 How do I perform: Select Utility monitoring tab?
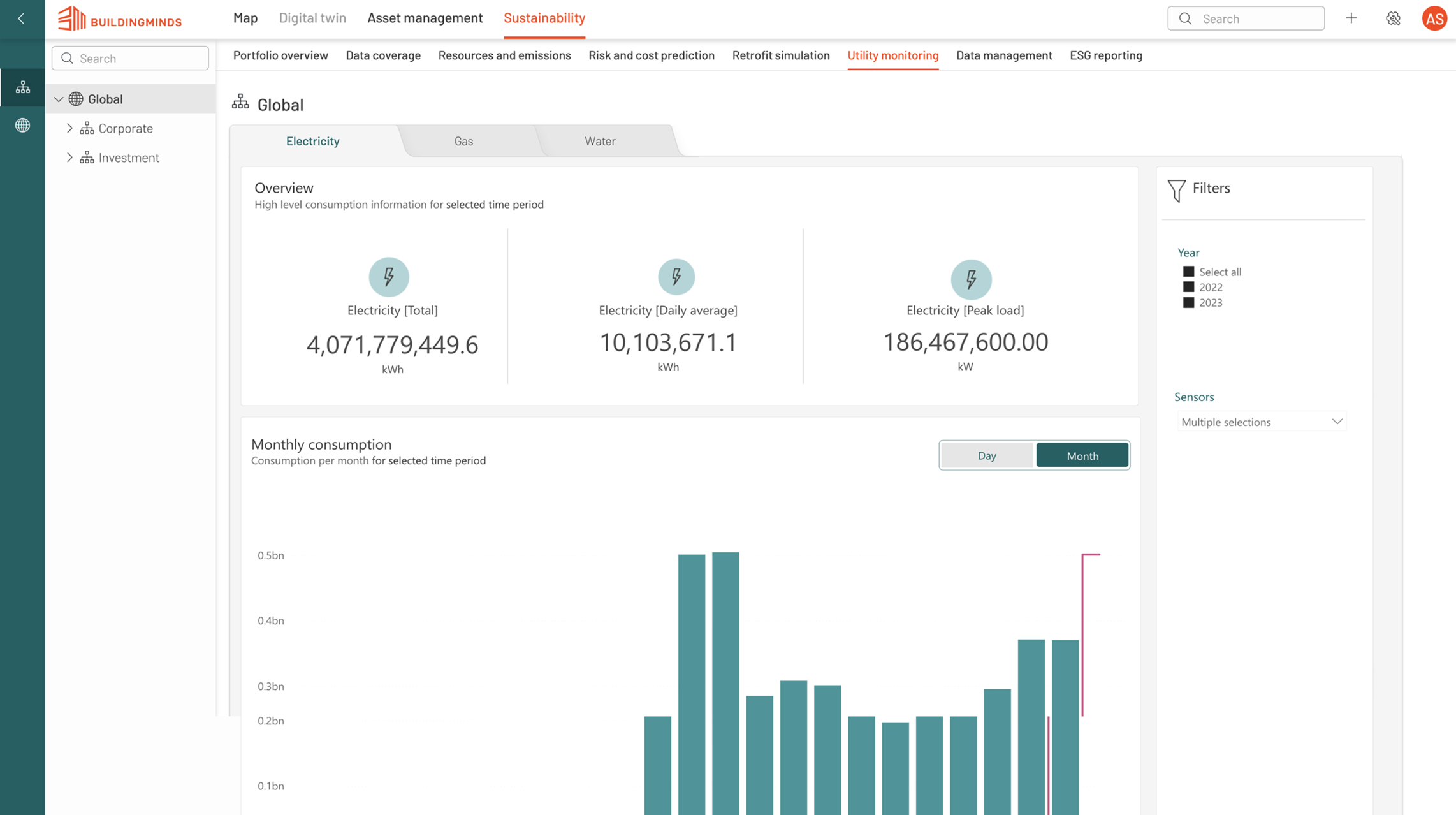pos(892,55)
